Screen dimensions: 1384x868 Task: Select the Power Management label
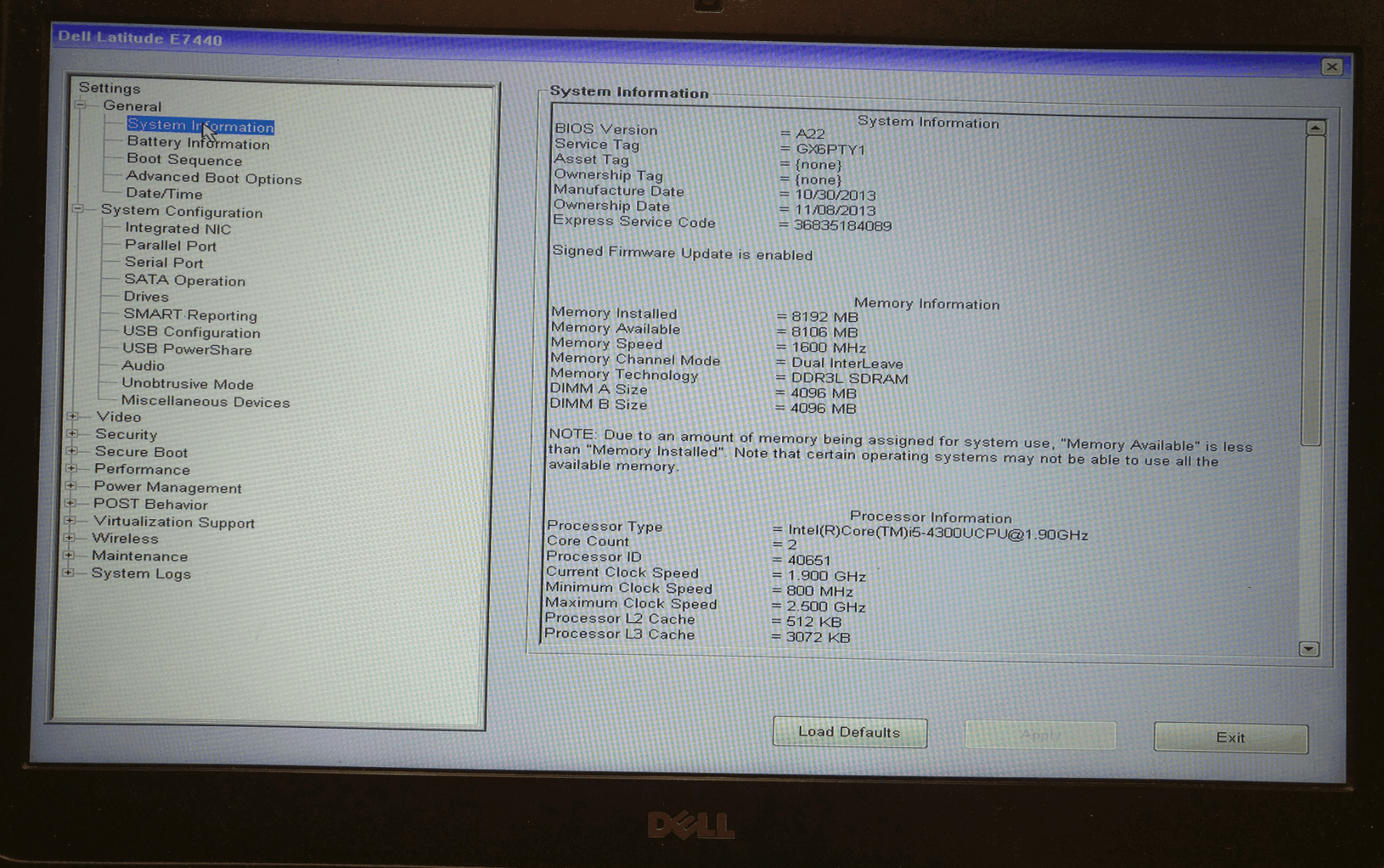pos(168,487)
